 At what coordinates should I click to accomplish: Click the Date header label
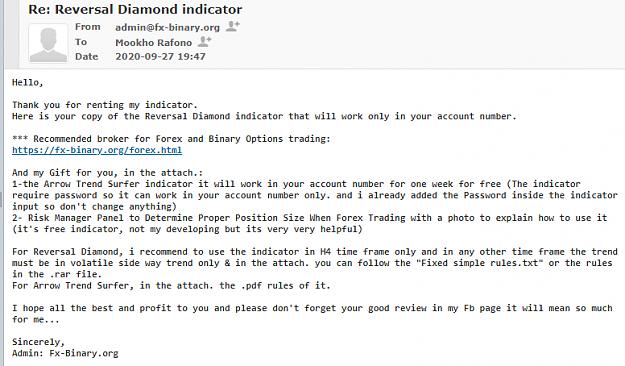(x=86, y=56)
